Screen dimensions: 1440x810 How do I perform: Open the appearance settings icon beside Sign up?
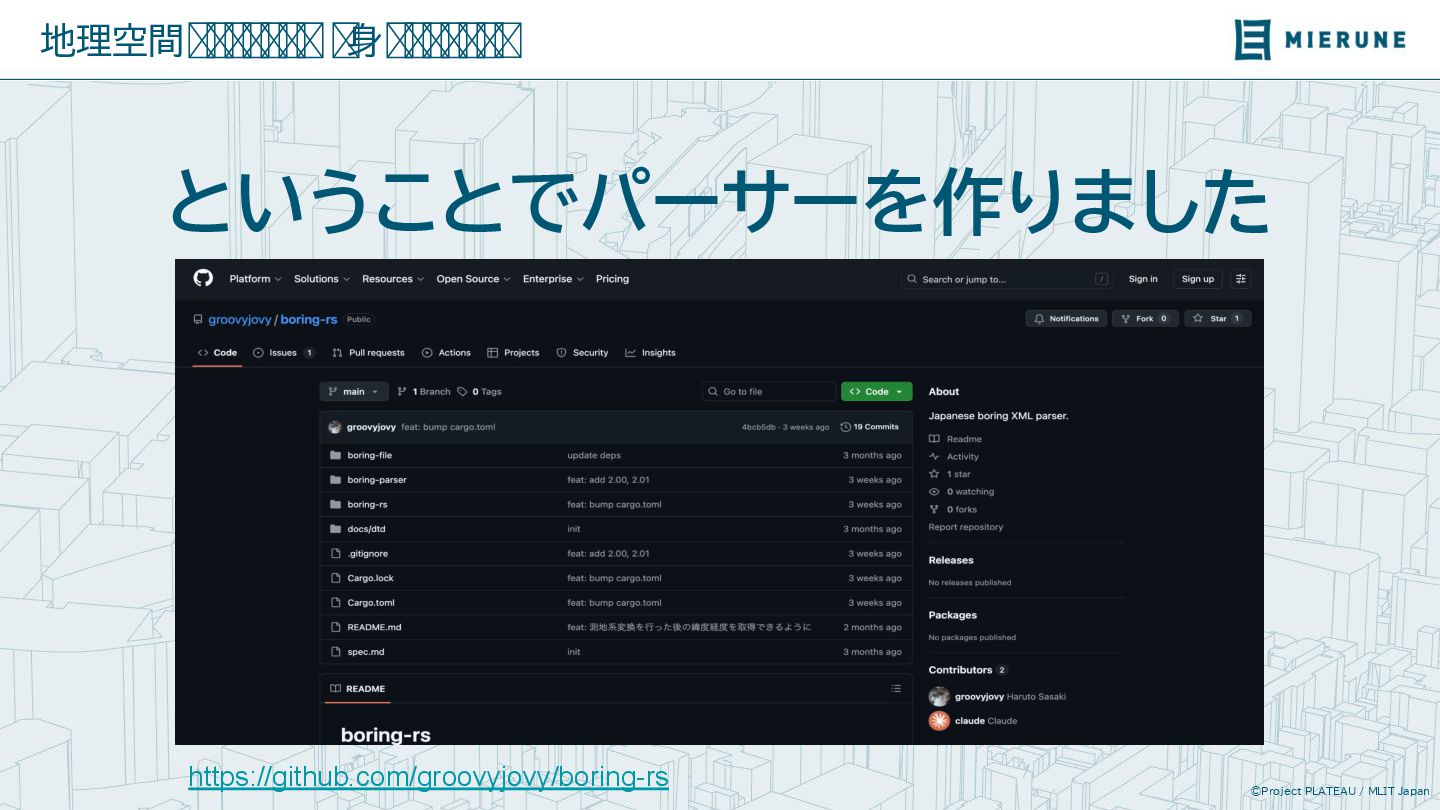(1241, 279)
